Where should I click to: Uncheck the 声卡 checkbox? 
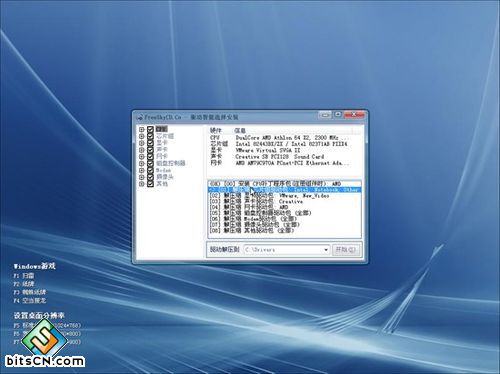point(150,150)
